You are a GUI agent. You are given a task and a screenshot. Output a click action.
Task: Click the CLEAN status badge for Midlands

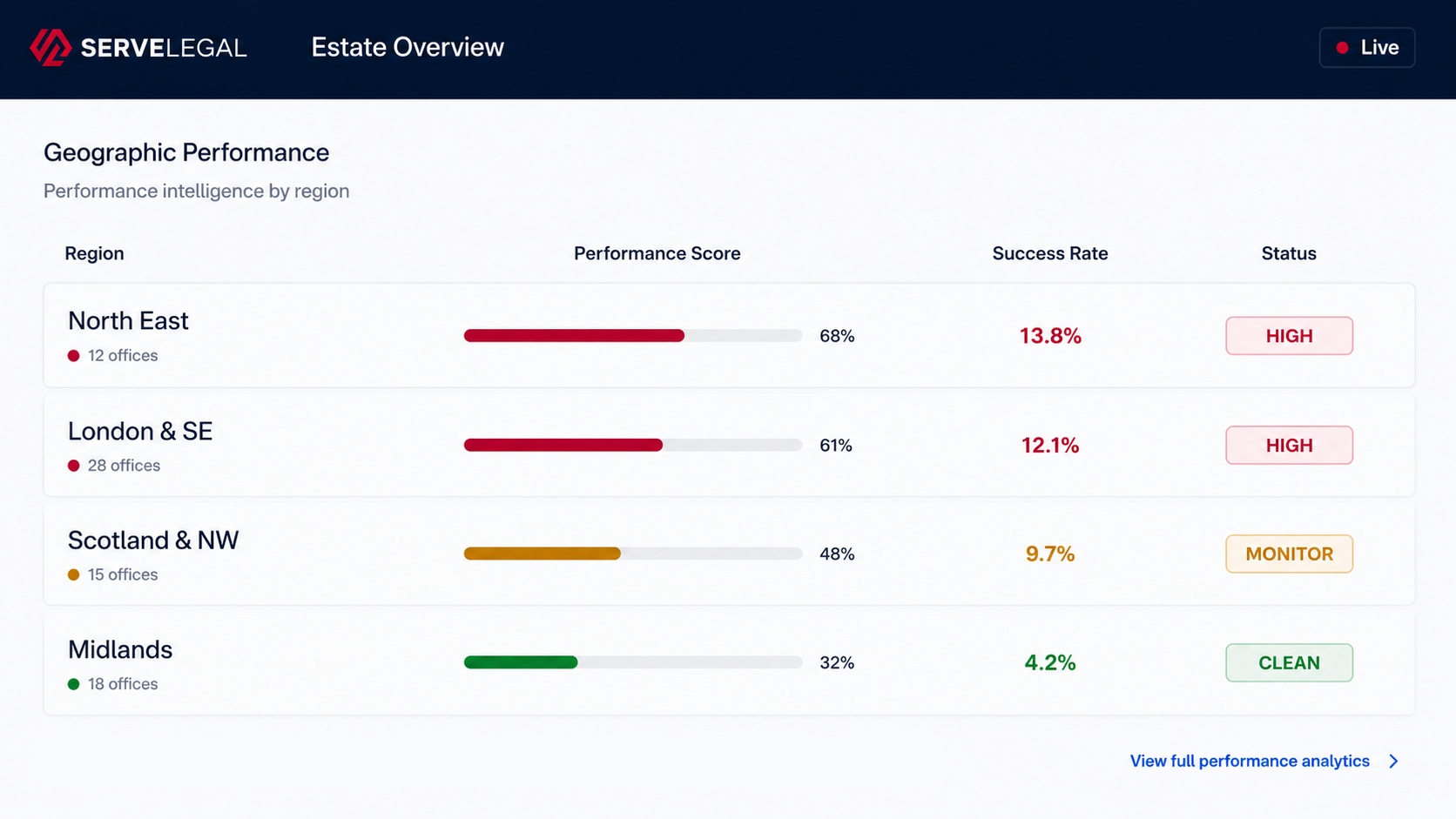[x=1289, y=663]
